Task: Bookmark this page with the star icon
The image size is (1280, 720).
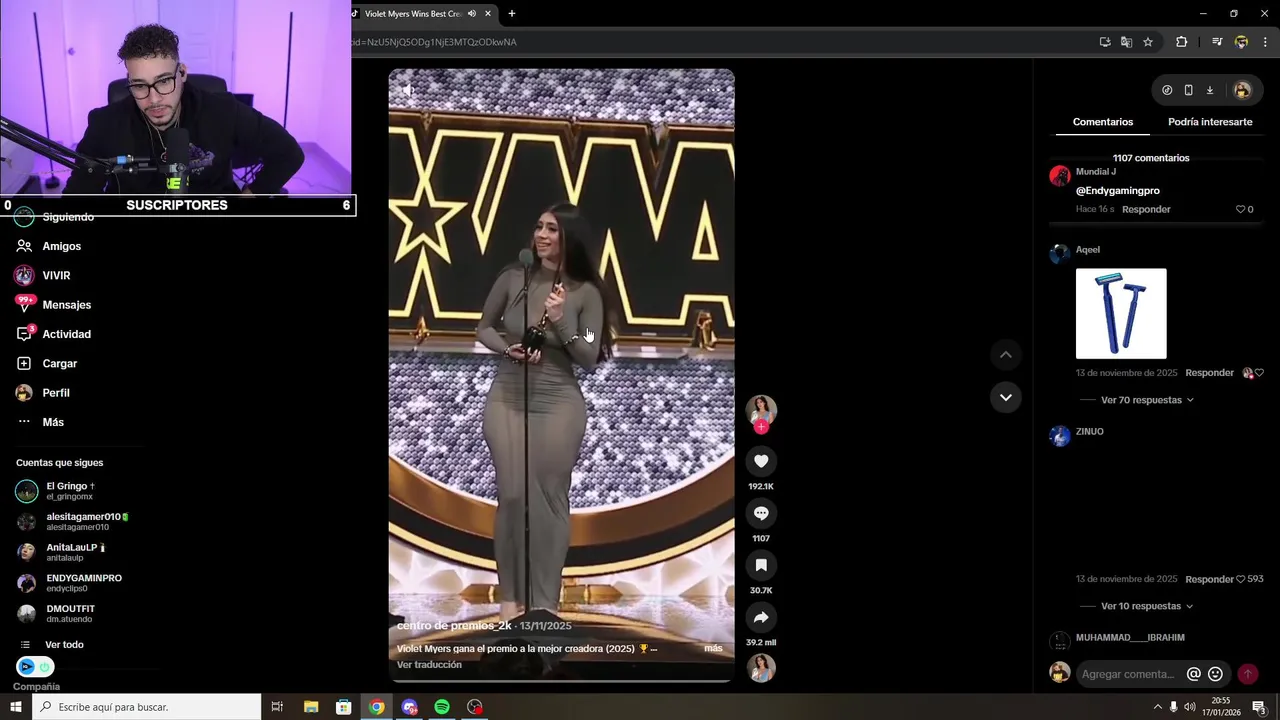Action: click(1148, 42)
